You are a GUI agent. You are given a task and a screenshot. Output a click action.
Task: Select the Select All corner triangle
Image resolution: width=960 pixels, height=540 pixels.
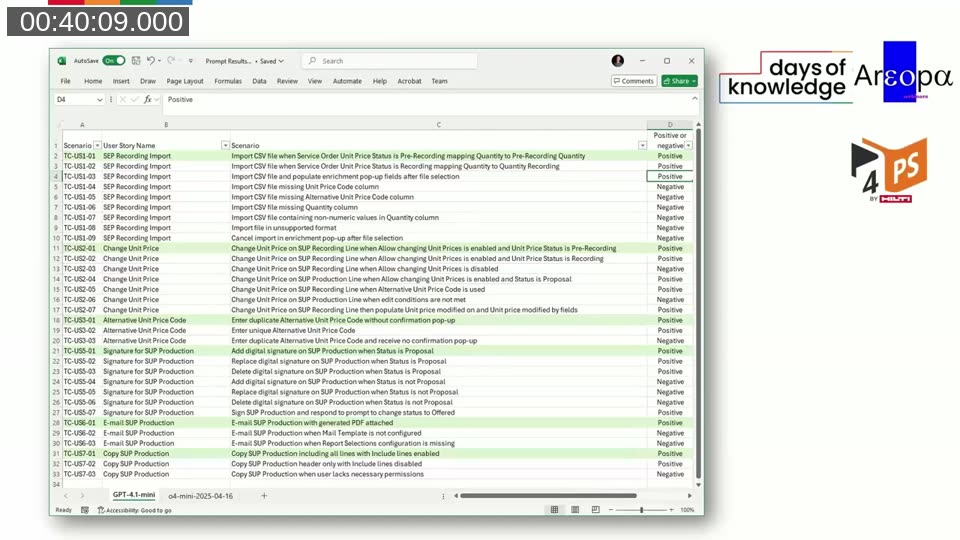58,124
